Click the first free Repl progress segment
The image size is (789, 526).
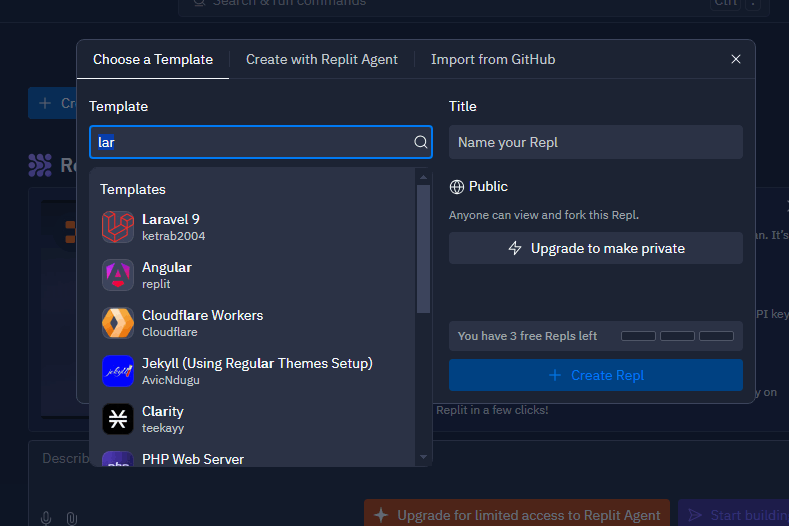[638, 336]
